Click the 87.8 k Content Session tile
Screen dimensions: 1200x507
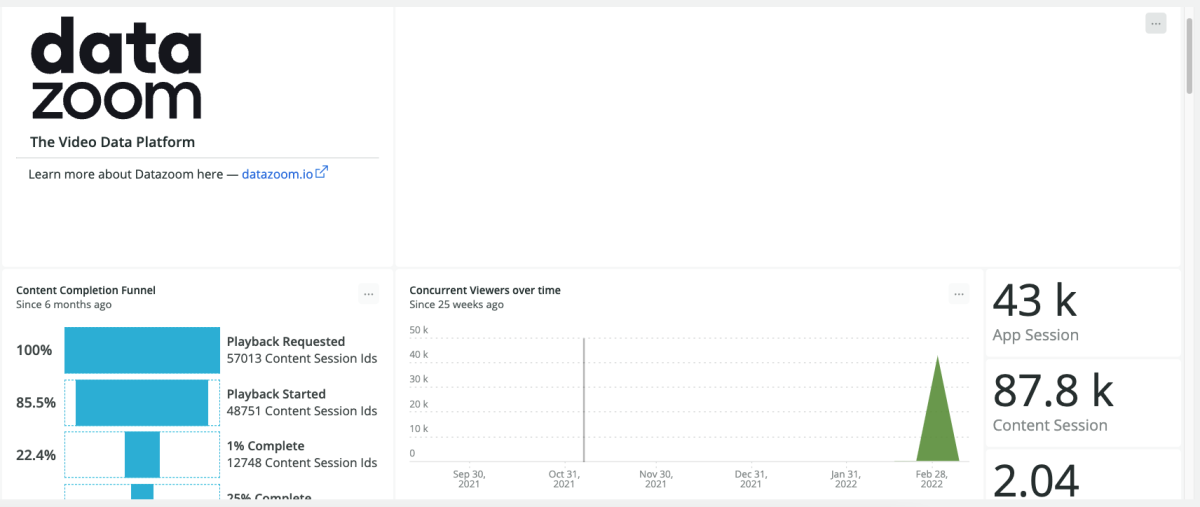click(x=1083, y=403)
